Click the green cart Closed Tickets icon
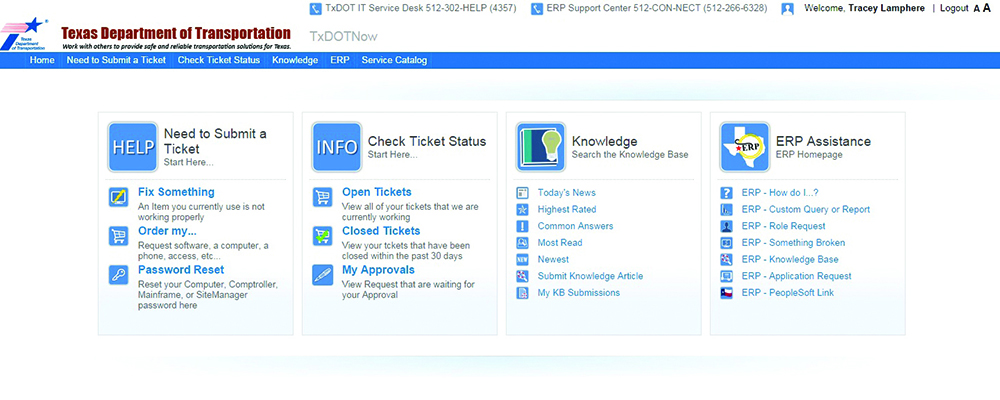 point(322,236)
